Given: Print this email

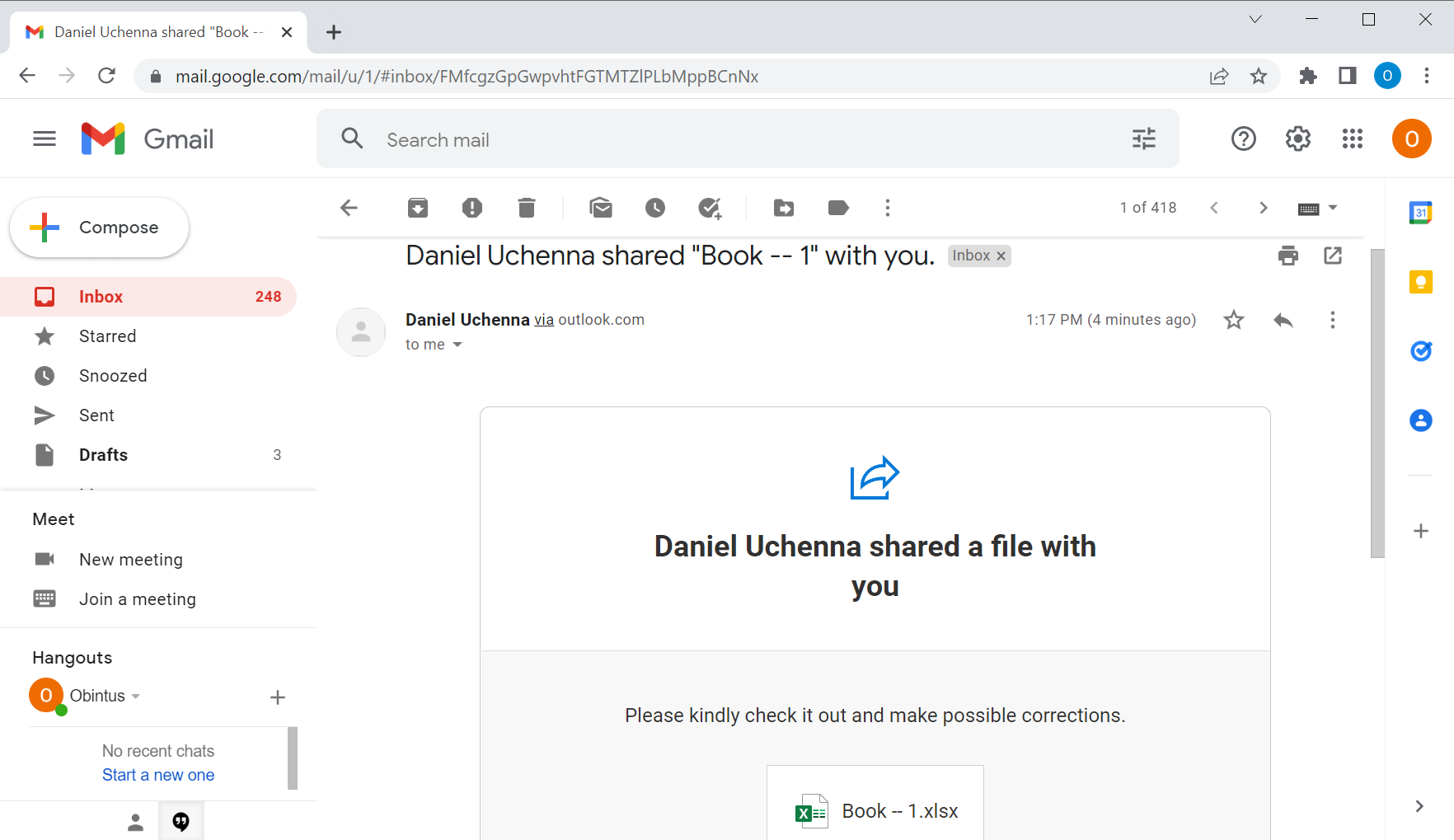Looking at the screenshot, I should point(1287,256).
